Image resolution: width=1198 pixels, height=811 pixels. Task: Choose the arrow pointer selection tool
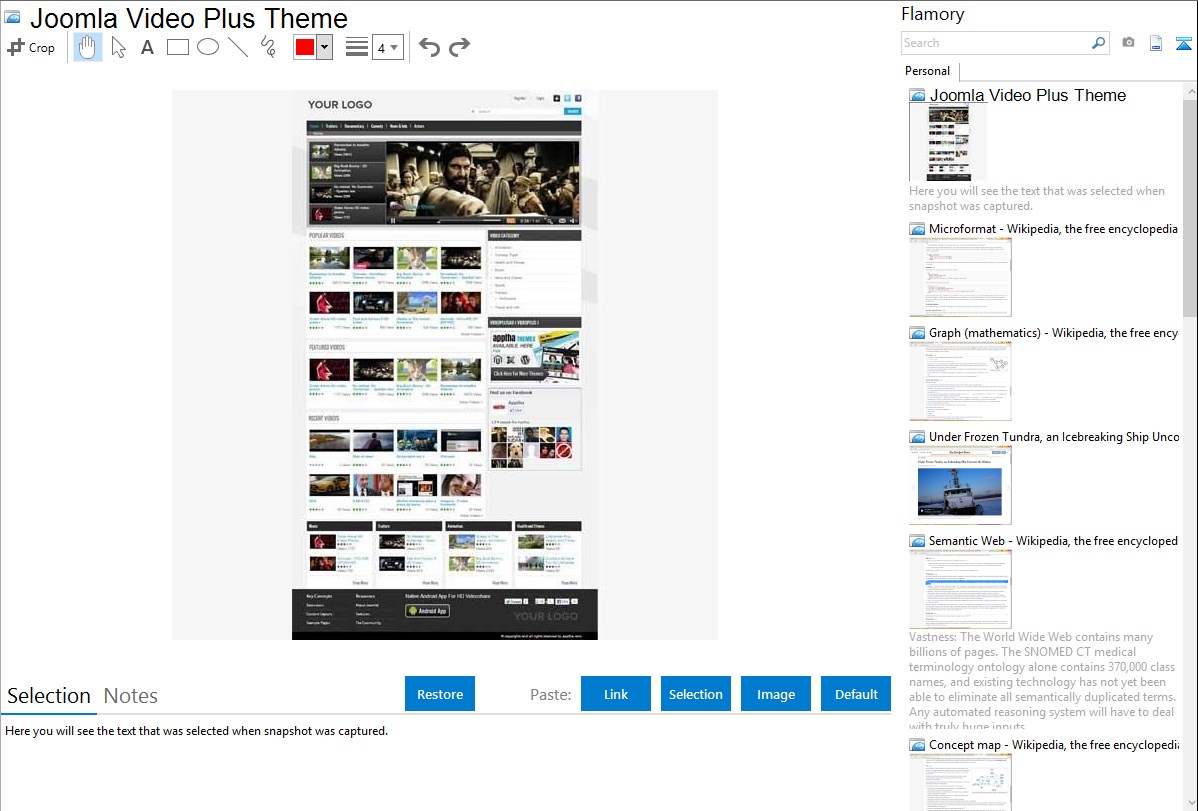(x=118, y=47)
